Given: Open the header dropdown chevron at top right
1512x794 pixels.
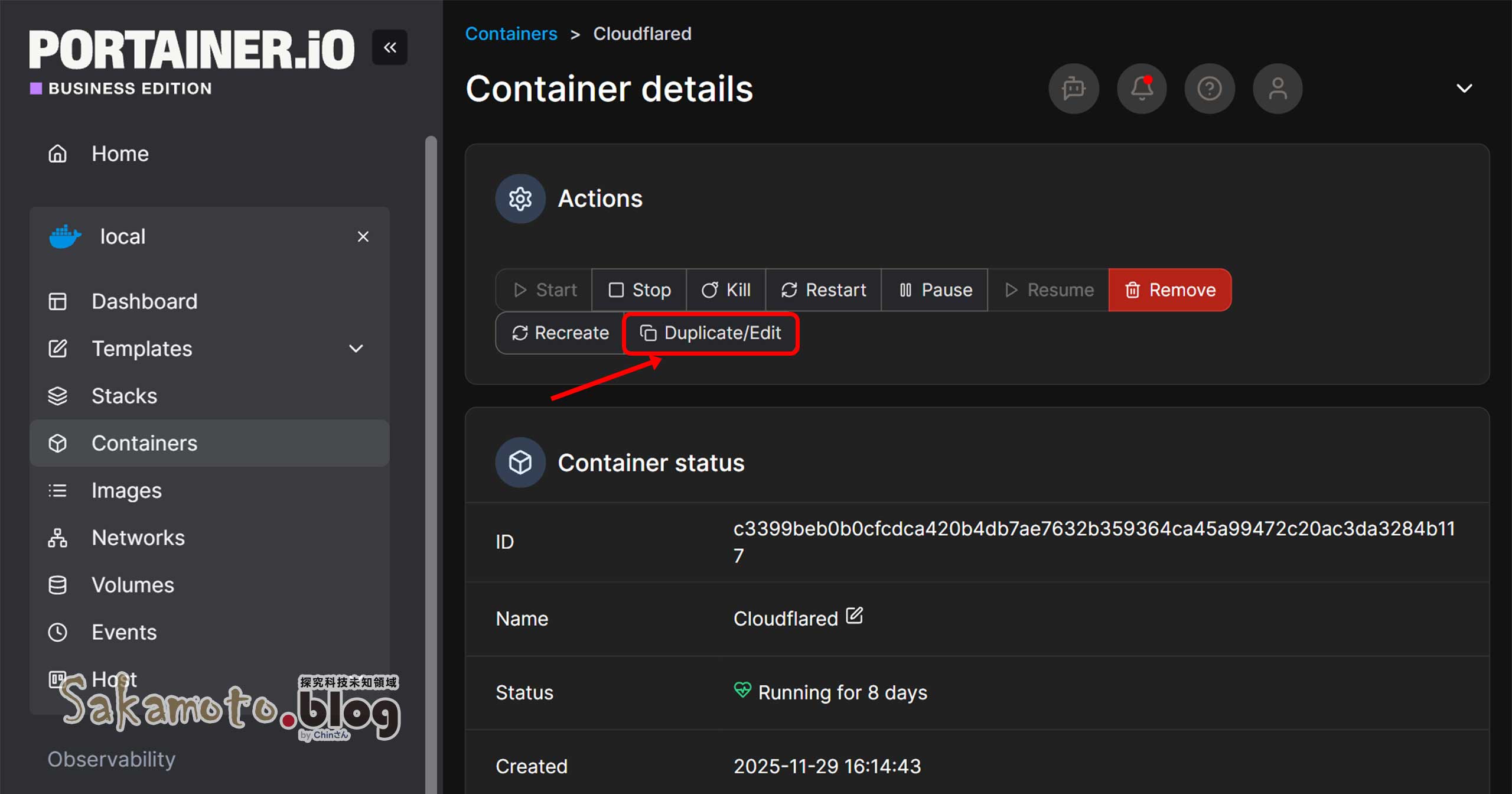Looking at the screenshot, I should (x=1464, y=89).
